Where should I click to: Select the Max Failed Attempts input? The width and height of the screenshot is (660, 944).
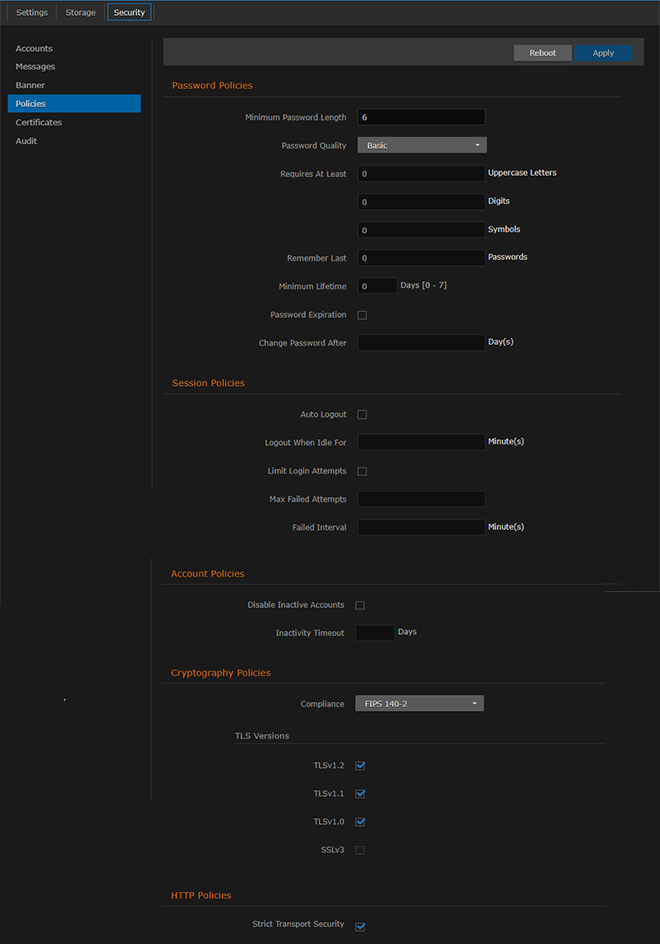point(421,498)
